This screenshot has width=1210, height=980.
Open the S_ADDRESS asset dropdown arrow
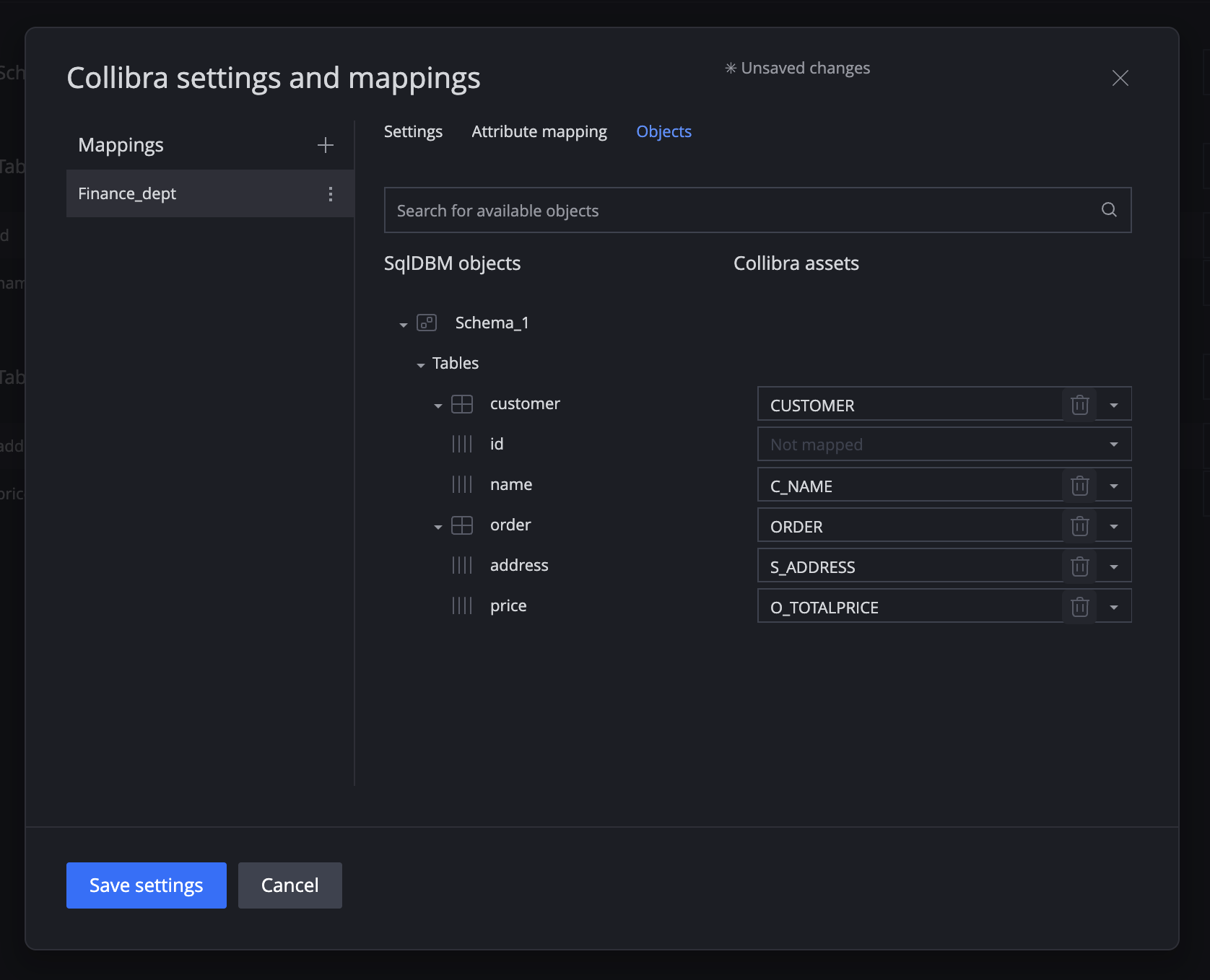point(1114,566)
